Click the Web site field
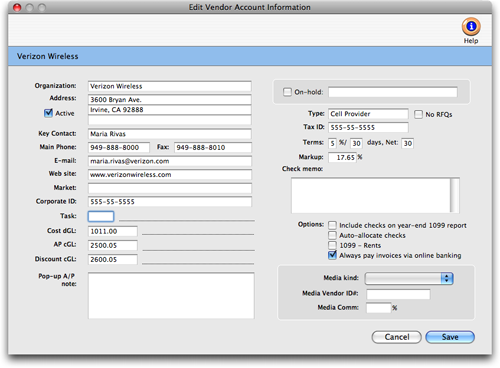This screenshot has height=368, width=500. (170, 175)
